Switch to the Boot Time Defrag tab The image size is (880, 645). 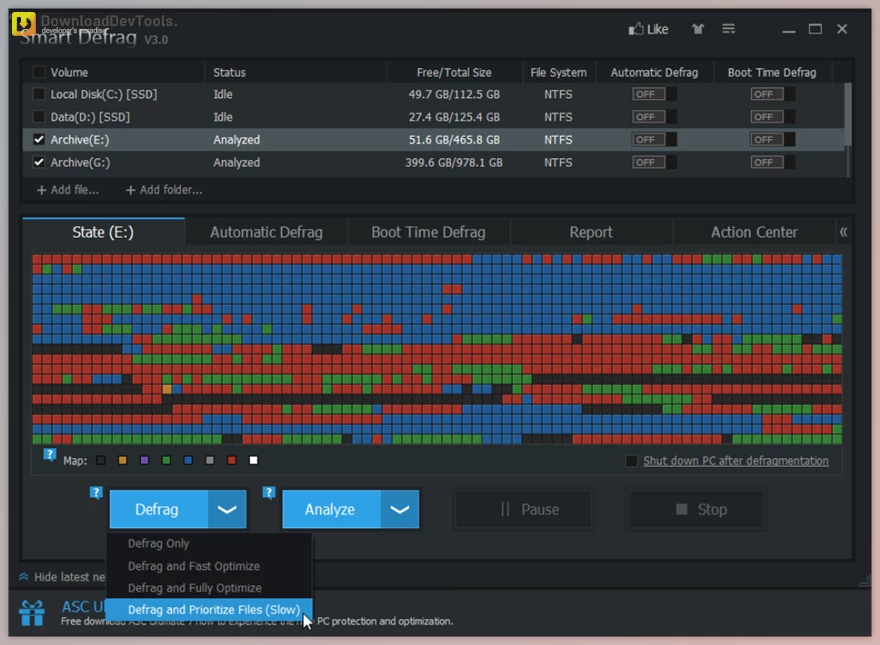tap(428, 232)
